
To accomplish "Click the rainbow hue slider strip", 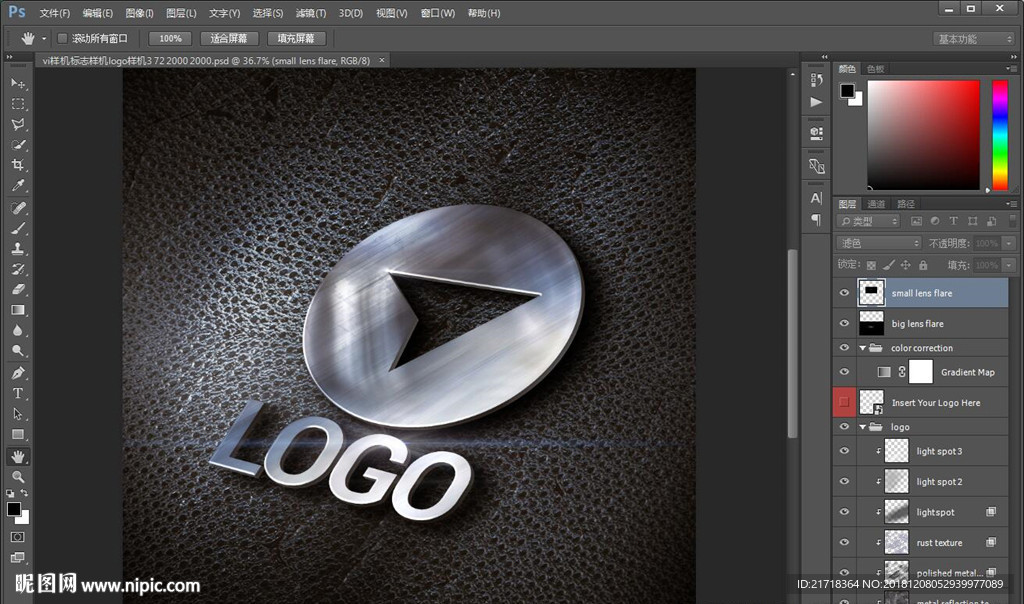I will click(x=999, y=134).
